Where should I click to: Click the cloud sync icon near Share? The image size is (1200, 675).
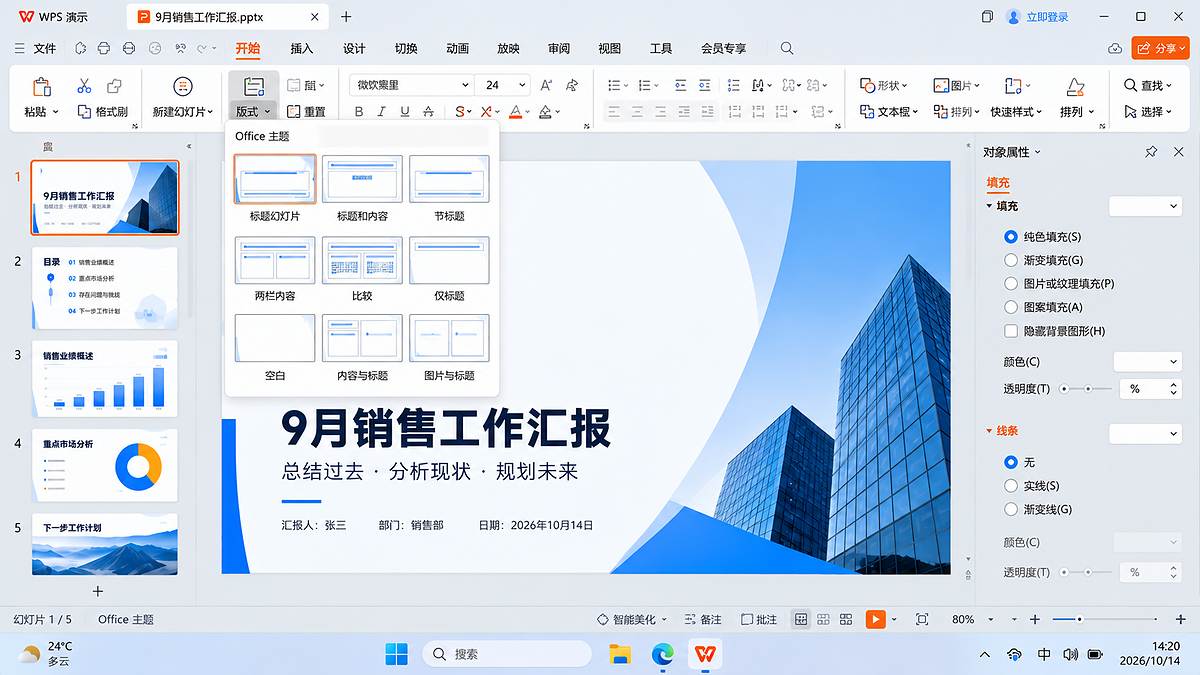tap(1115, 48)
